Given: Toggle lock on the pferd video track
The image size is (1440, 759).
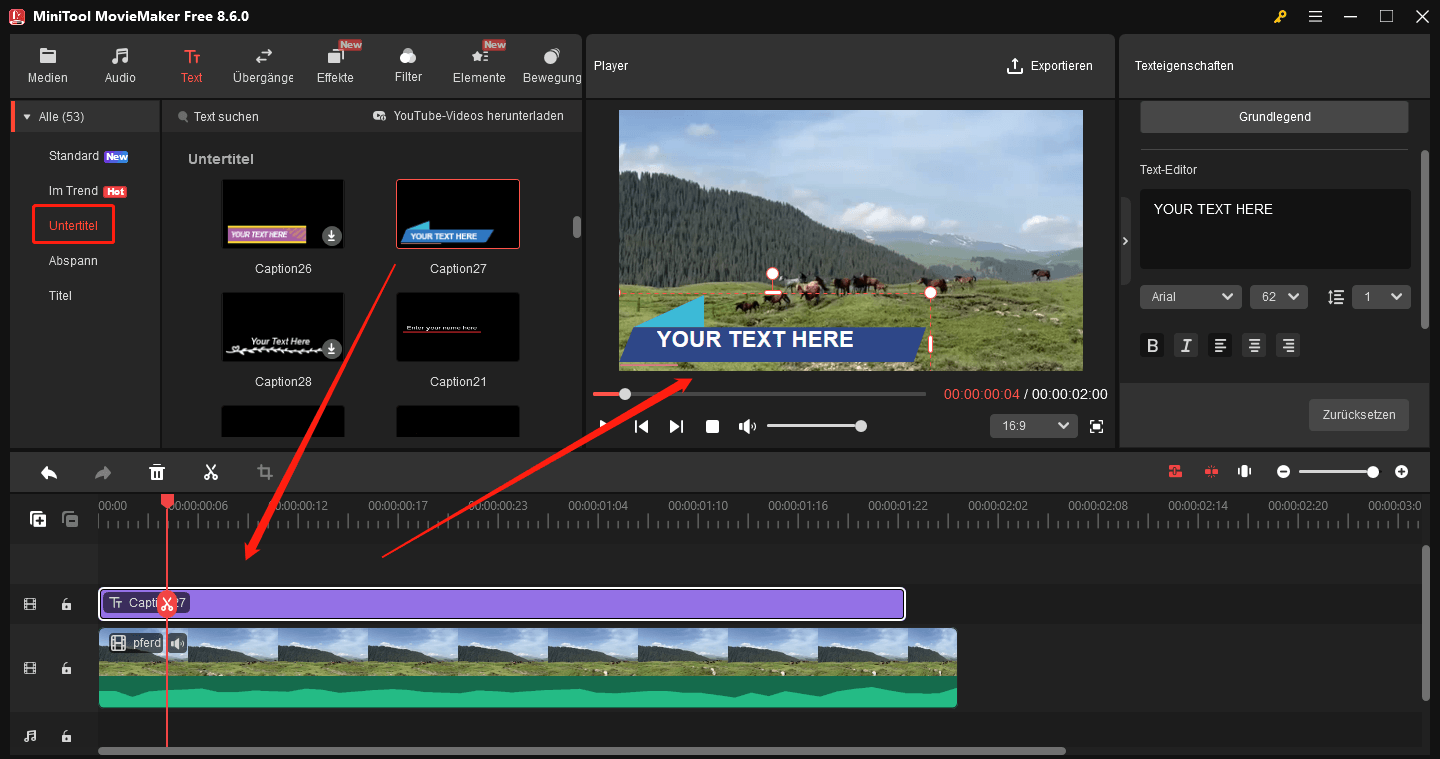Looking at the screenshot, I should [66, 668].
